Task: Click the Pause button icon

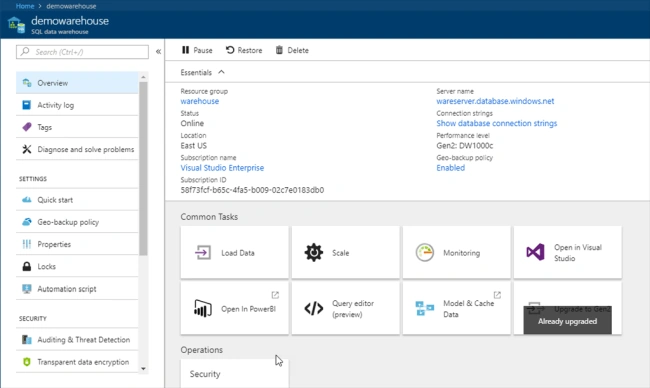Action: tap(185, 50)
